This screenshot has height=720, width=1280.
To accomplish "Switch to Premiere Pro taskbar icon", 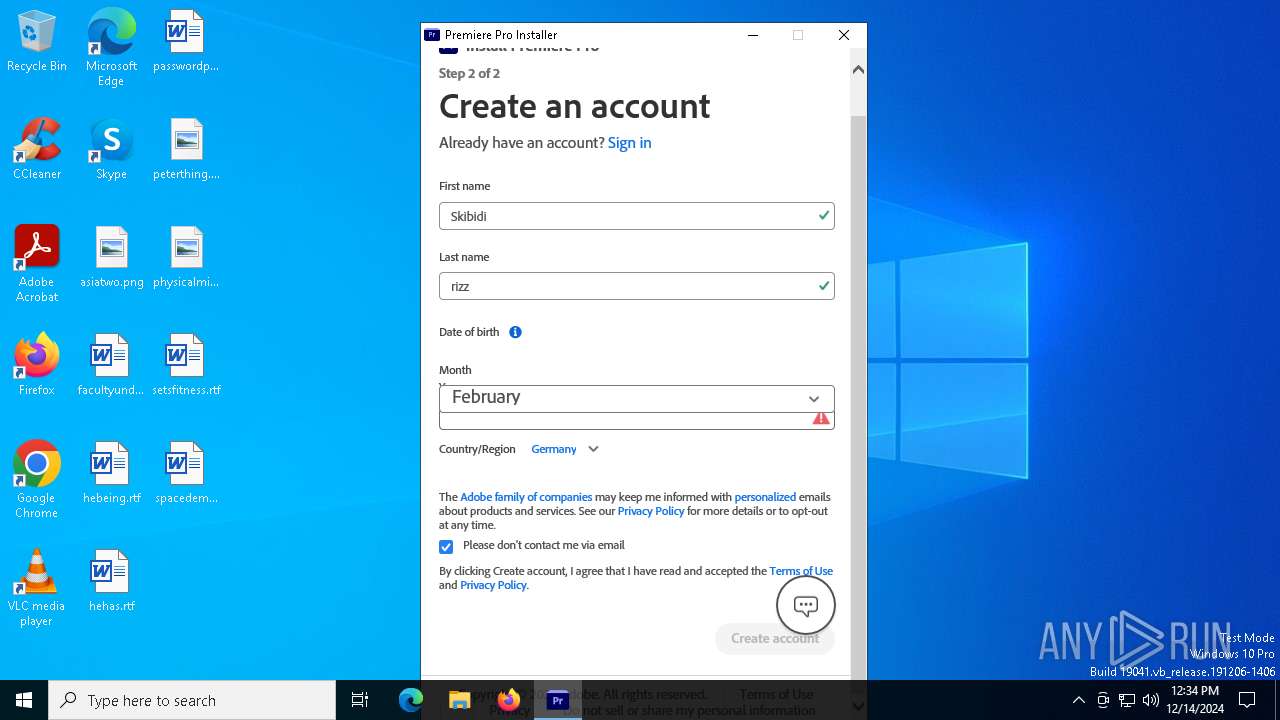I will click(558, 700).
